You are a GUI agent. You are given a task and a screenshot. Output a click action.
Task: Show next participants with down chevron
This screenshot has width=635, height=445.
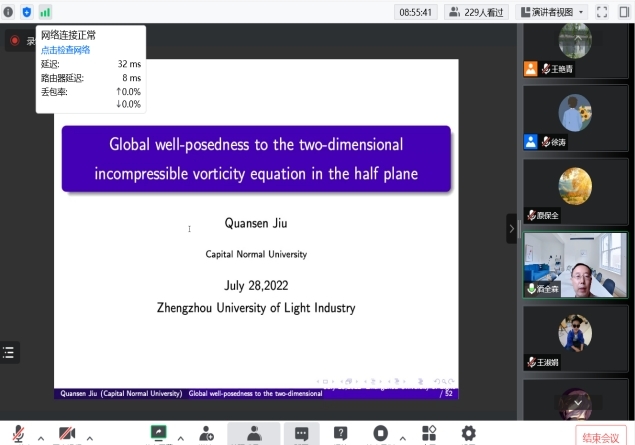578,402
